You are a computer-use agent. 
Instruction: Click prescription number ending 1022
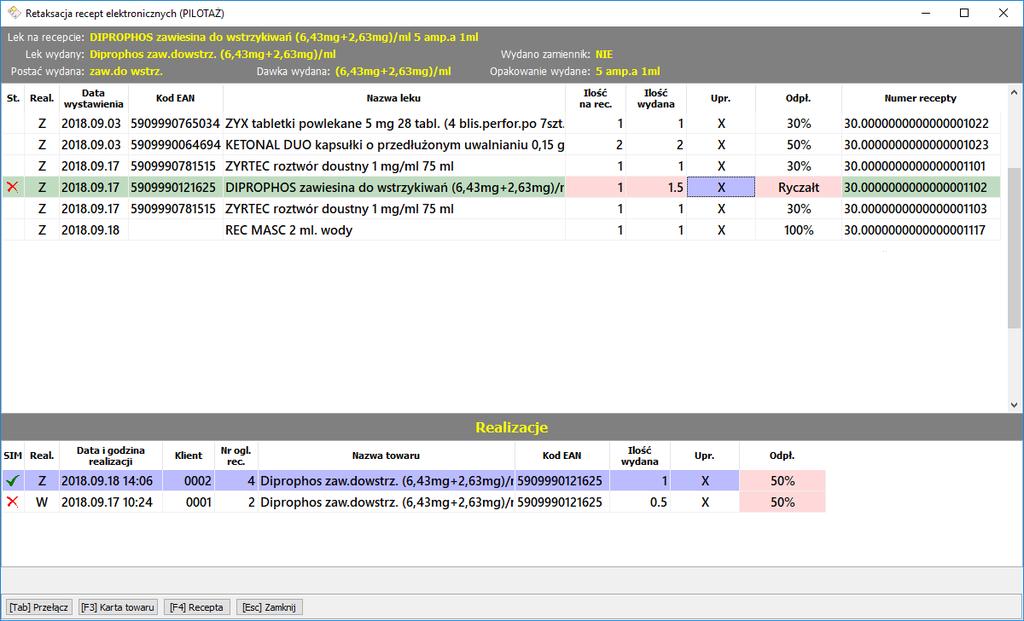[916, 123]
